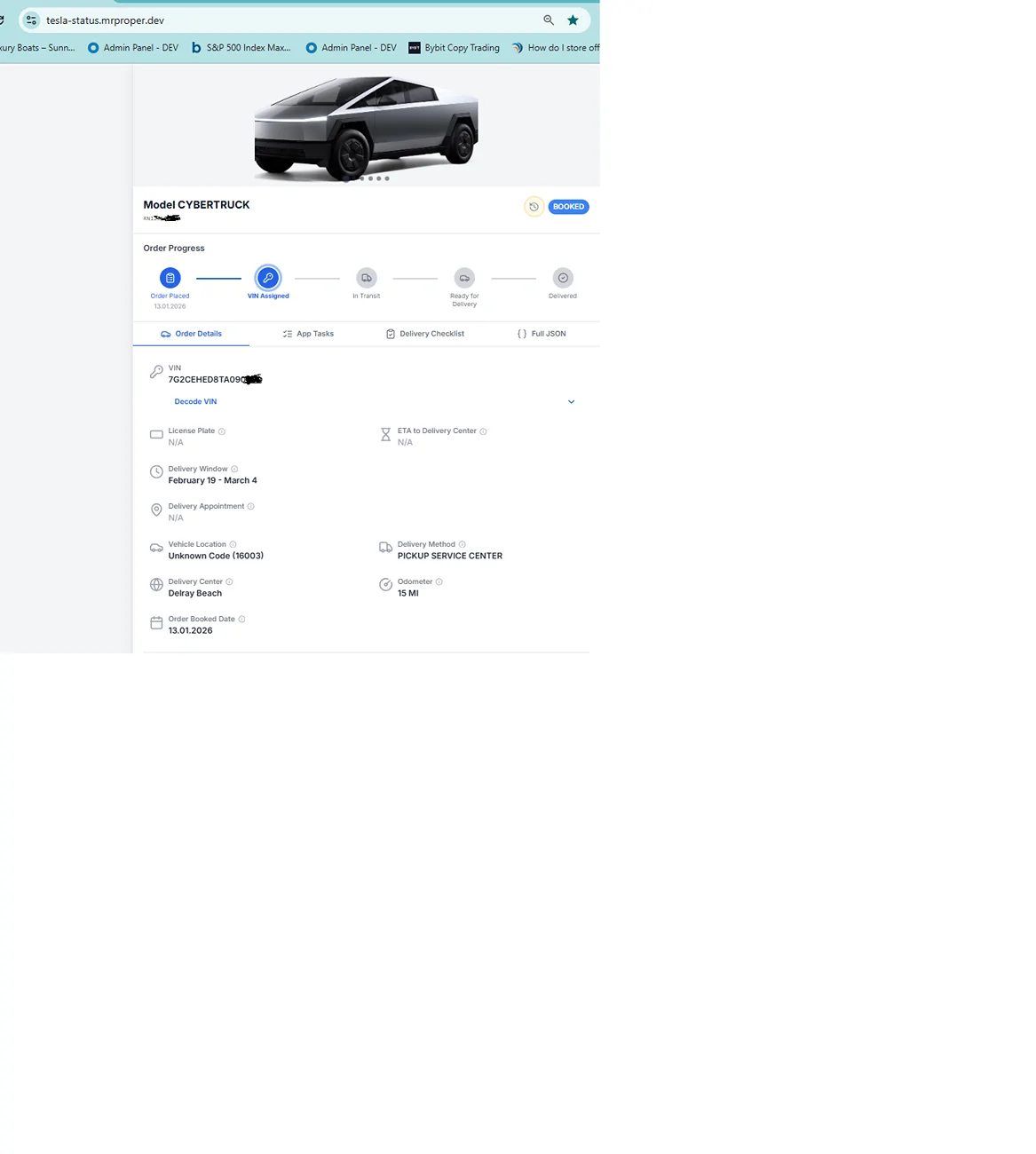Image resolution: width=1036 pixels, height=1154 pixels.
Task: Select the Order Details tab
Action: (x=191, y=334)
